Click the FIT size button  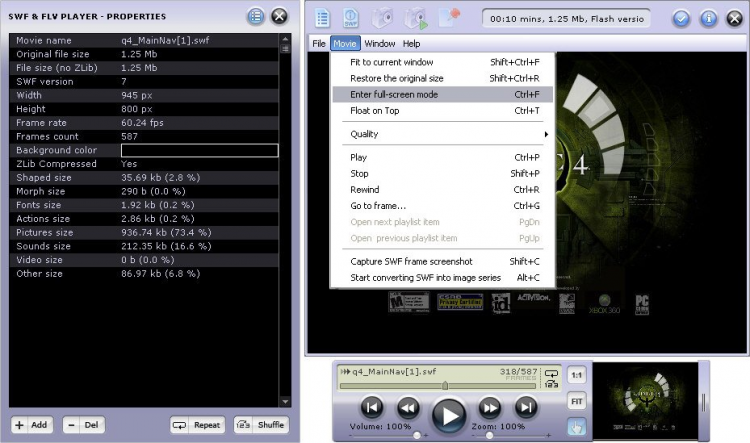pos(577,401)
